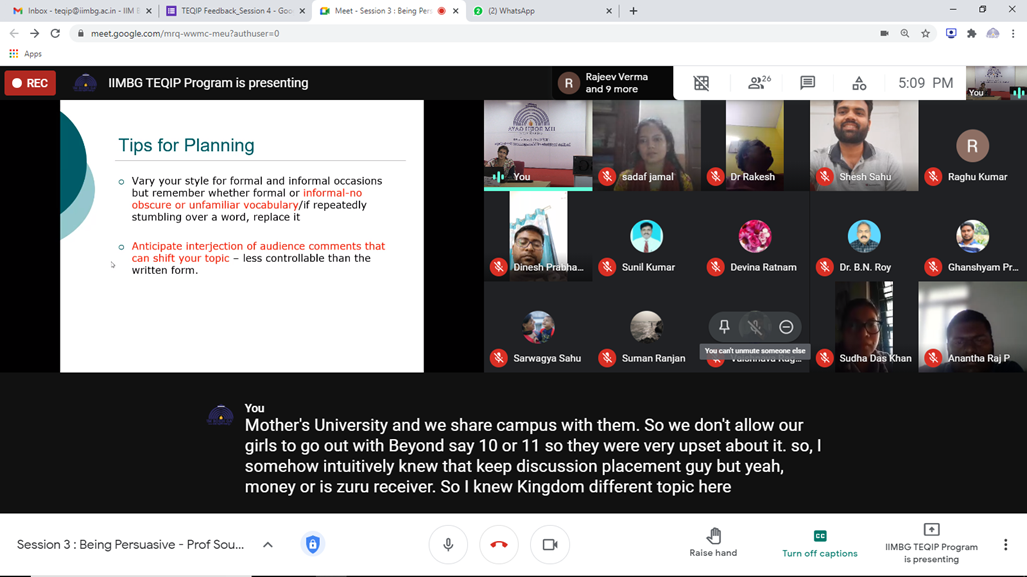Open the activities shapes icon
1027x577 pixels.
click(858, 83)
